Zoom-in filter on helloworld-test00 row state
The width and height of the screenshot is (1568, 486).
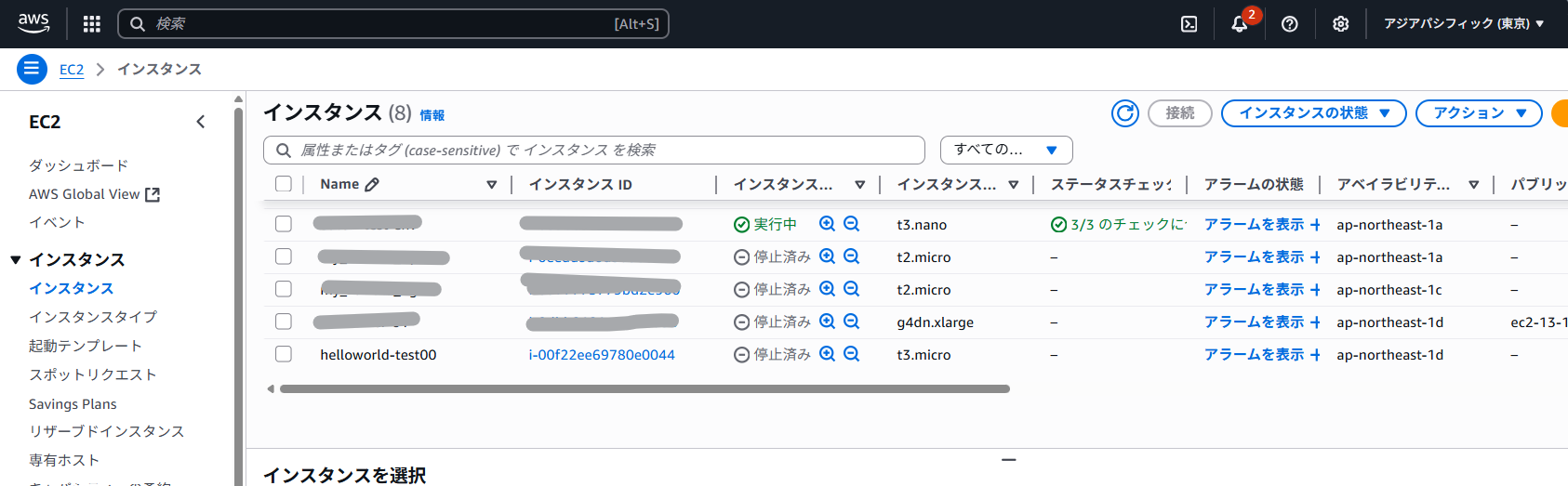point(827,354)
